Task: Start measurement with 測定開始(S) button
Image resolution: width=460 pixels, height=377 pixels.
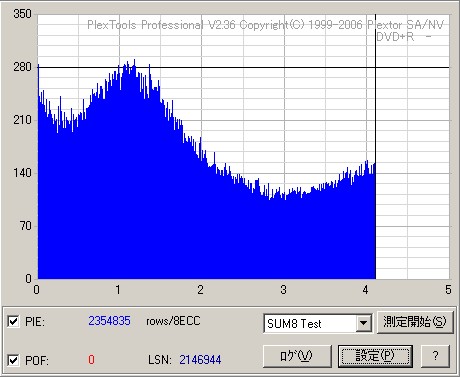Action: (415, 322)
